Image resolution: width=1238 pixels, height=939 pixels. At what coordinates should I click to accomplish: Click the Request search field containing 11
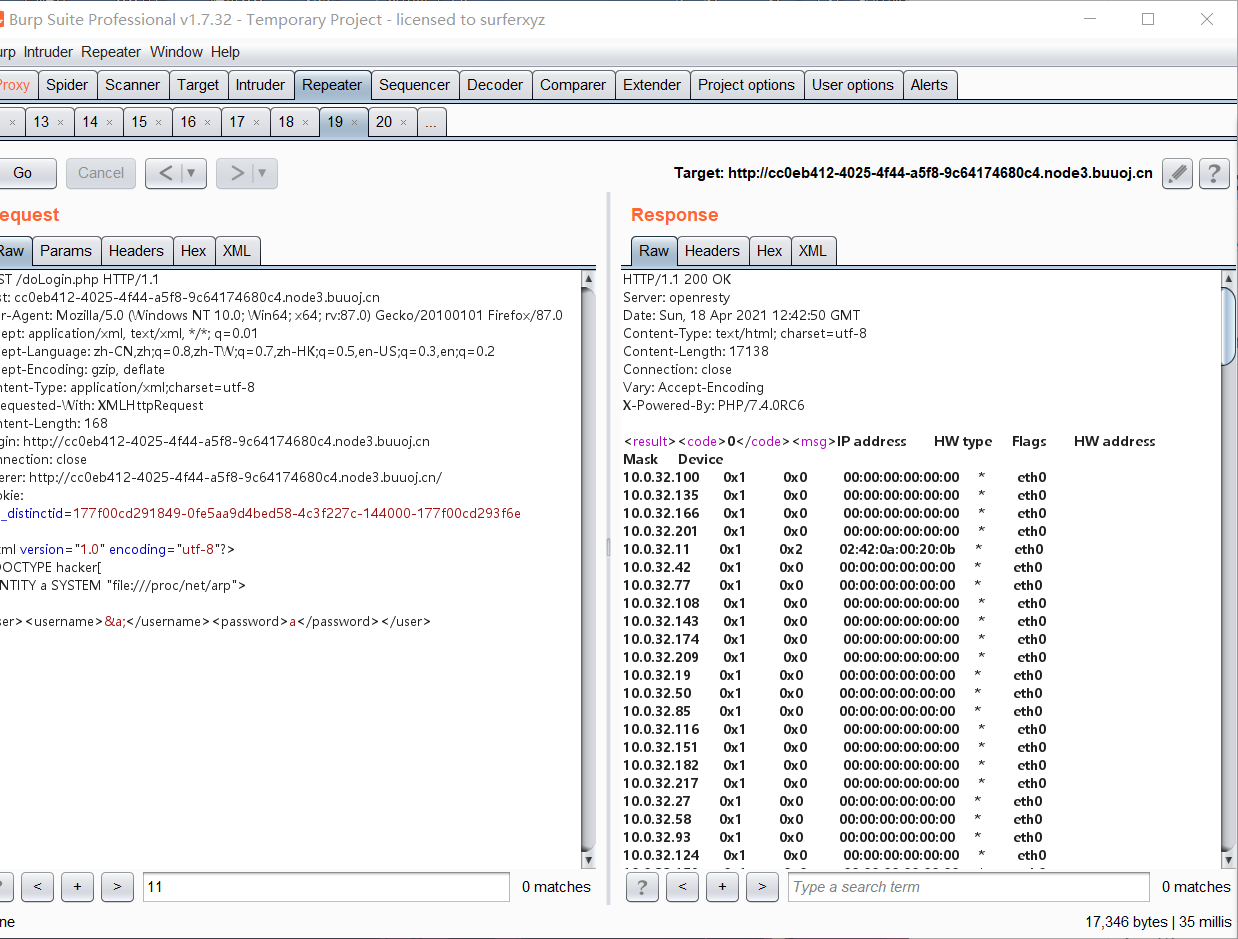tap(326, 886)
